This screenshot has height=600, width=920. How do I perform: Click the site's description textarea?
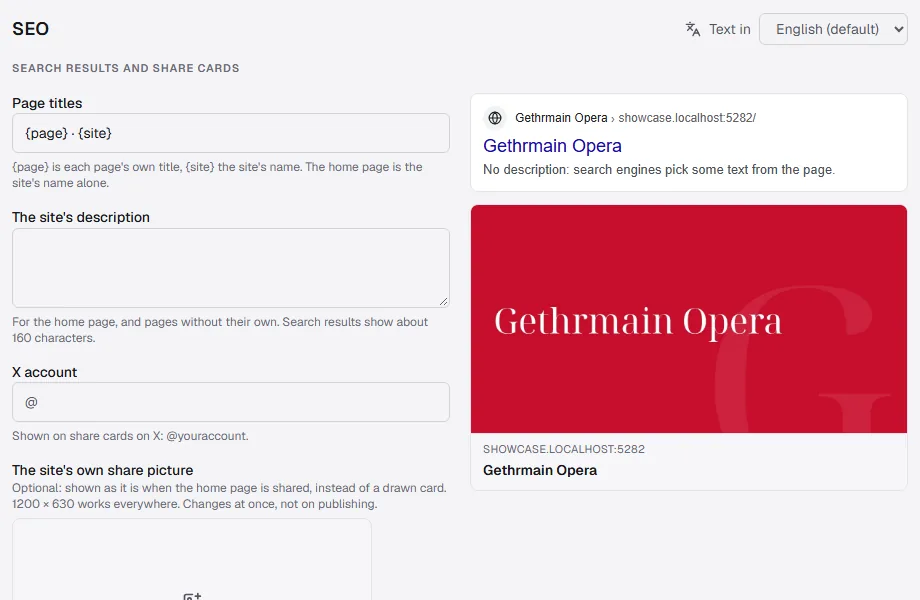(231, 268)
